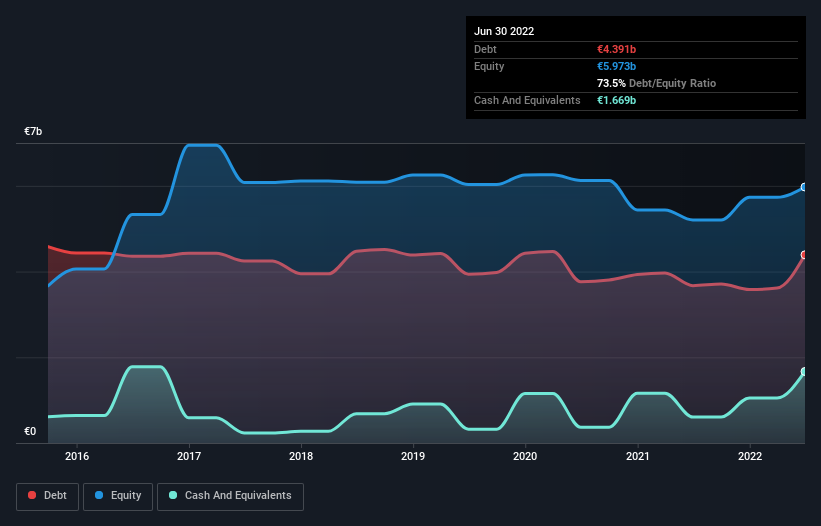
Task: Click the blue Equity legend dot
Action: (99, 495)
